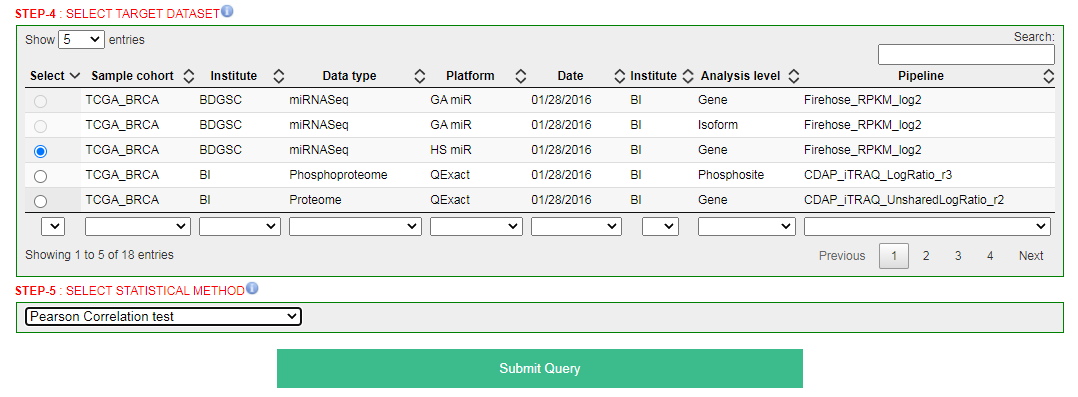Click the Step-4 info icon

point(228,10)
